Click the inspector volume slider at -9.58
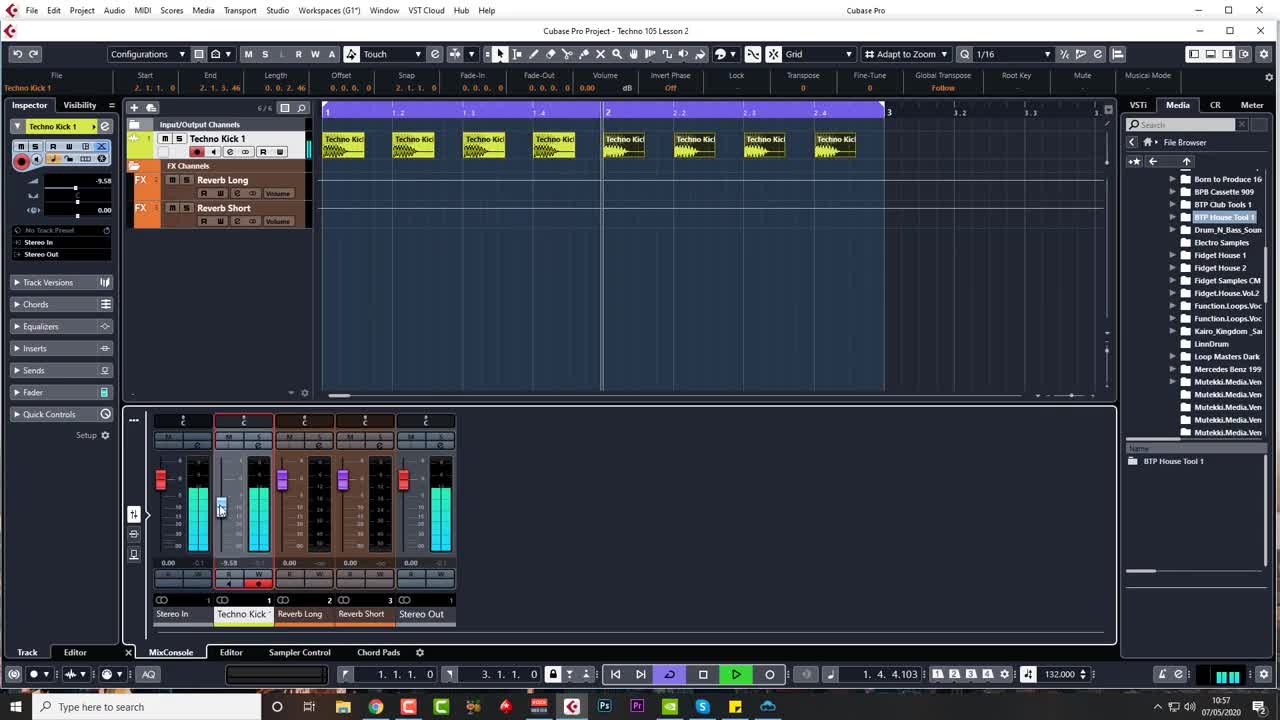Viewport: 1280px width, 720px height. click(75, 187)
